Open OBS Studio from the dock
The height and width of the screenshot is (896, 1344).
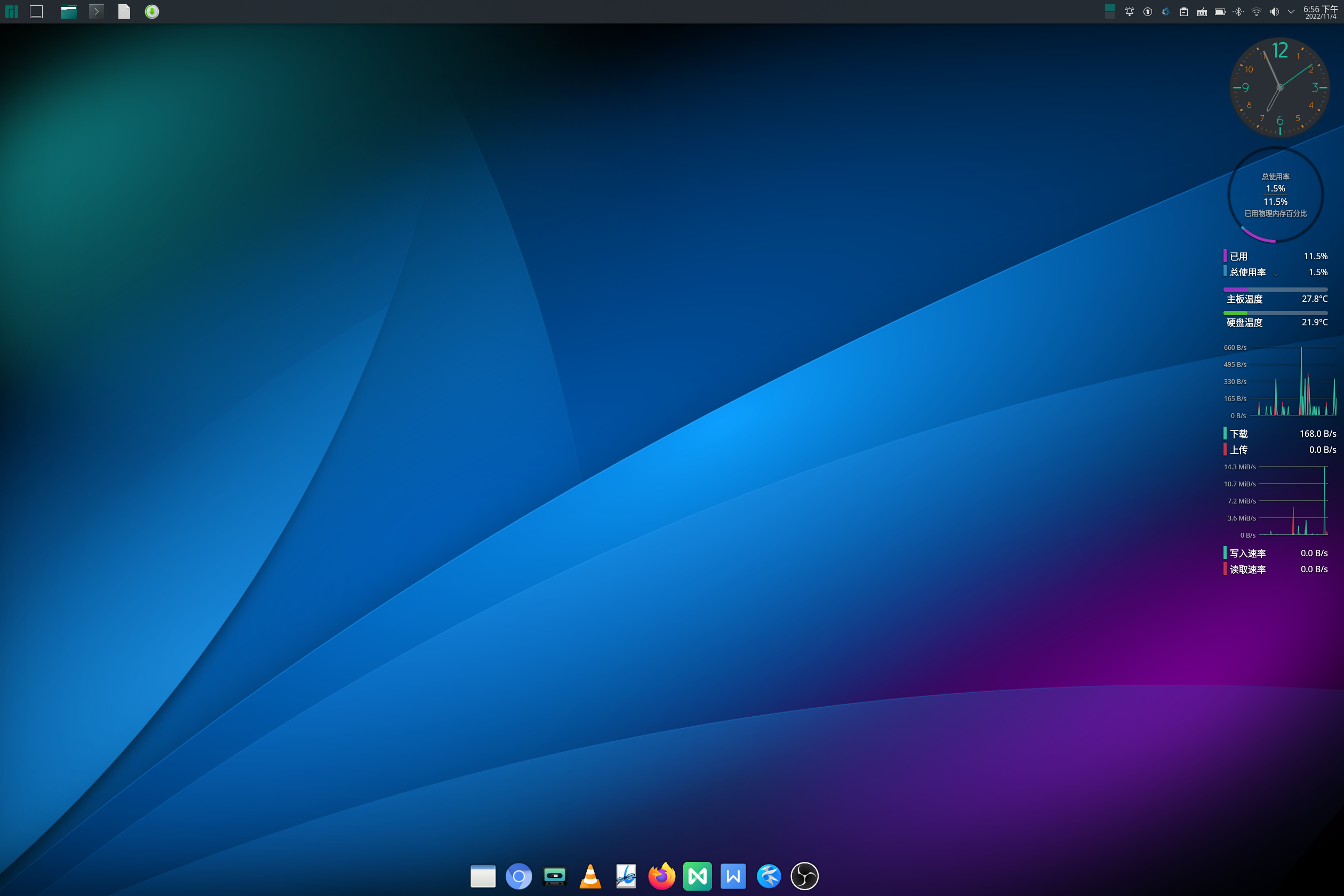click(804, 876)
